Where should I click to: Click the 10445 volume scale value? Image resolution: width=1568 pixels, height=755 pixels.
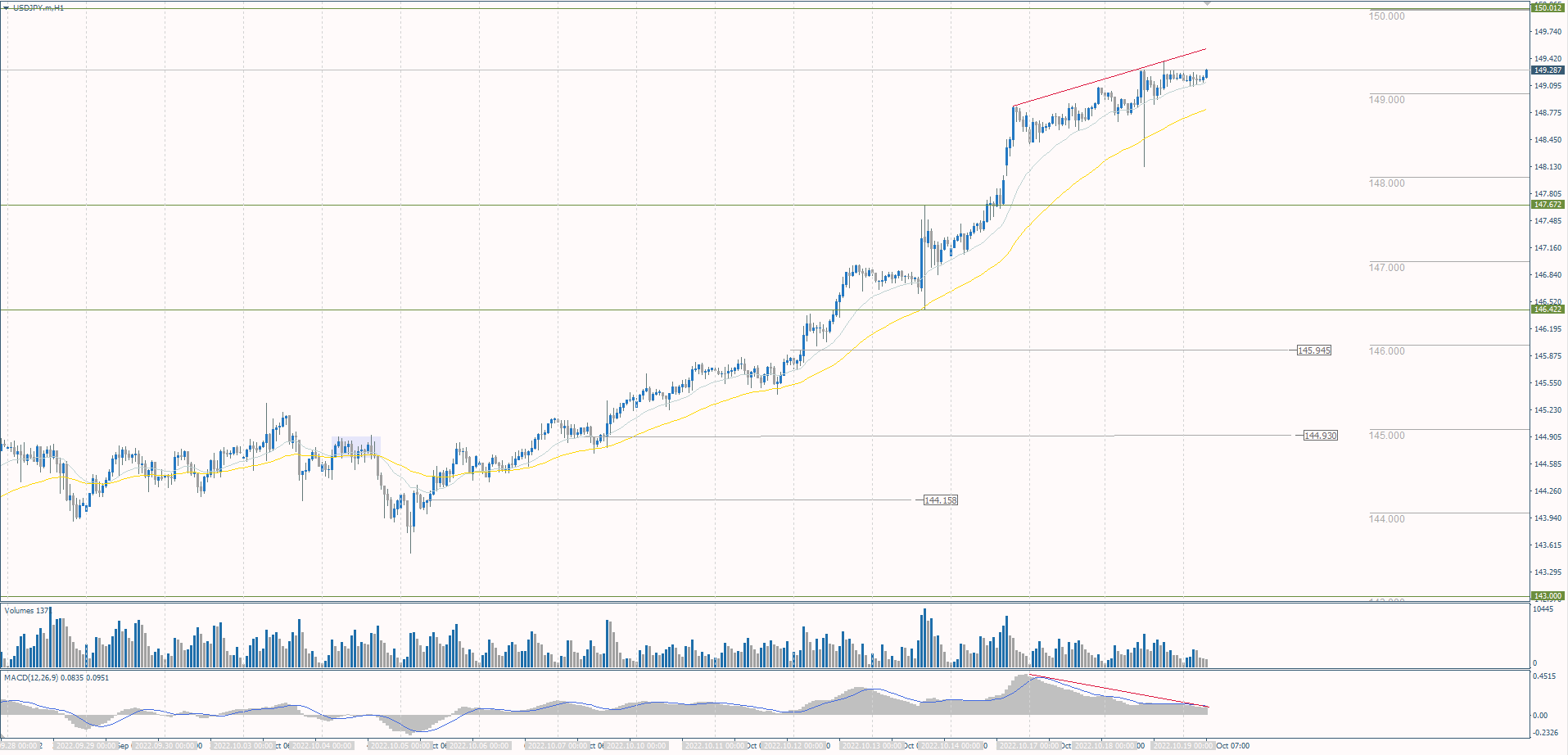click(1543, 609)
